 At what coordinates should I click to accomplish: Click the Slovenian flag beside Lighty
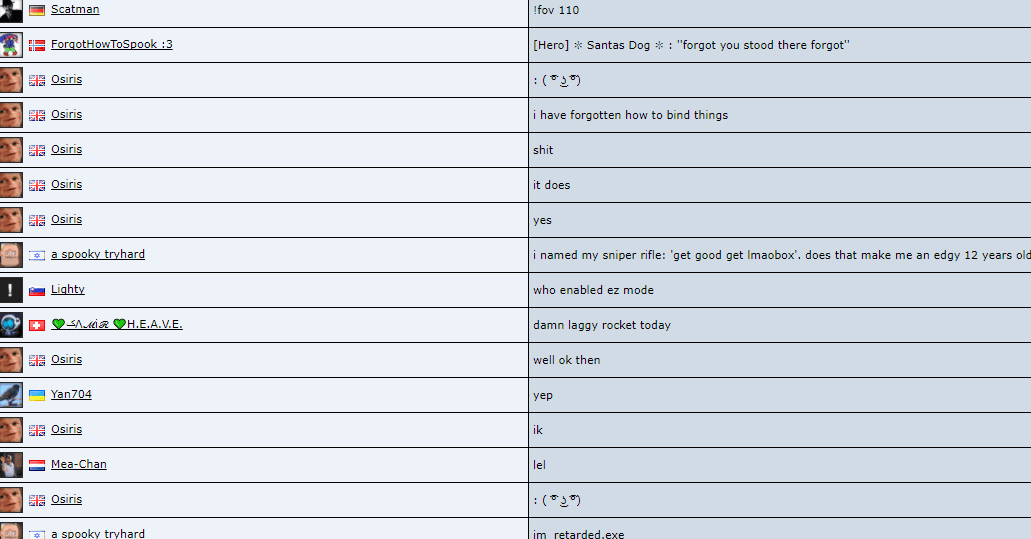click(x=37, y=290)
